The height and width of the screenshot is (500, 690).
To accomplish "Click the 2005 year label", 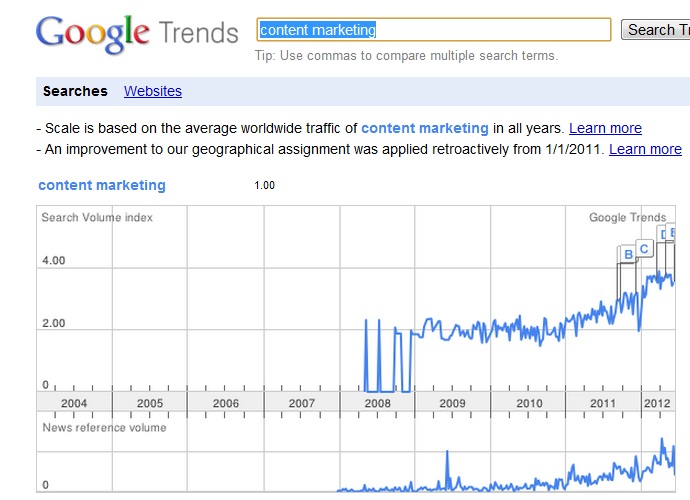I will [150, 403].
